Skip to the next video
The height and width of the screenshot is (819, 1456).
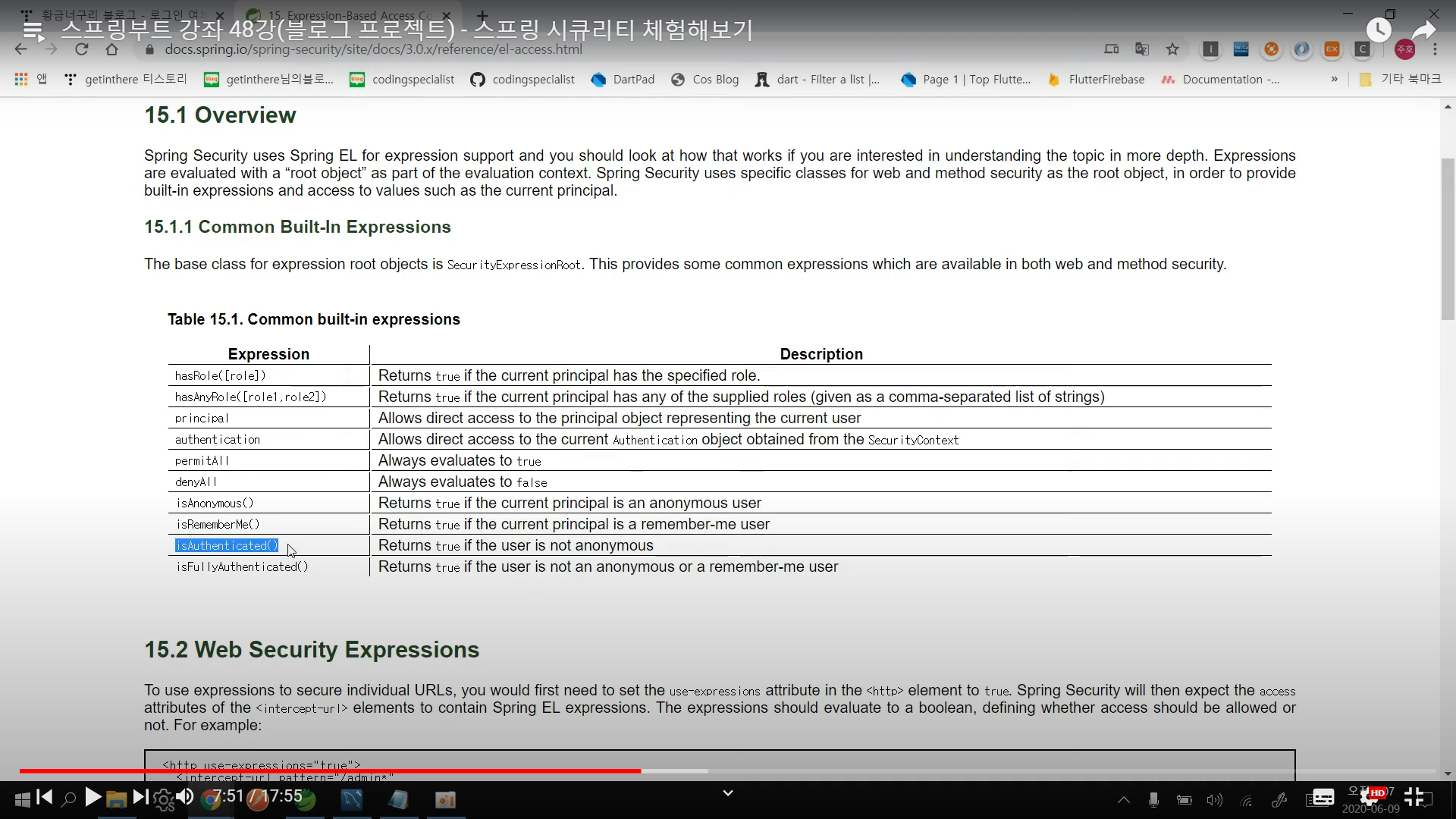(x=141, y=797)
